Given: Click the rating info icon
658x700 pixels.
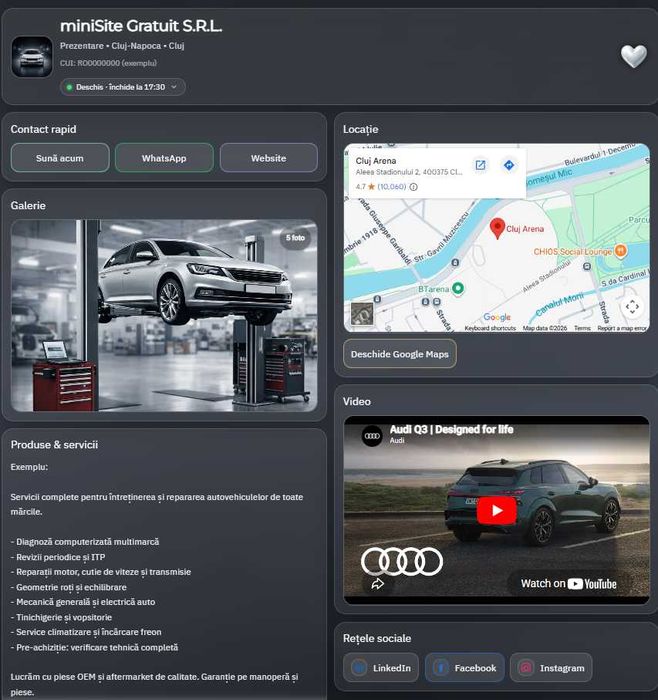Looking at the screenshot, I should point(414,187).
